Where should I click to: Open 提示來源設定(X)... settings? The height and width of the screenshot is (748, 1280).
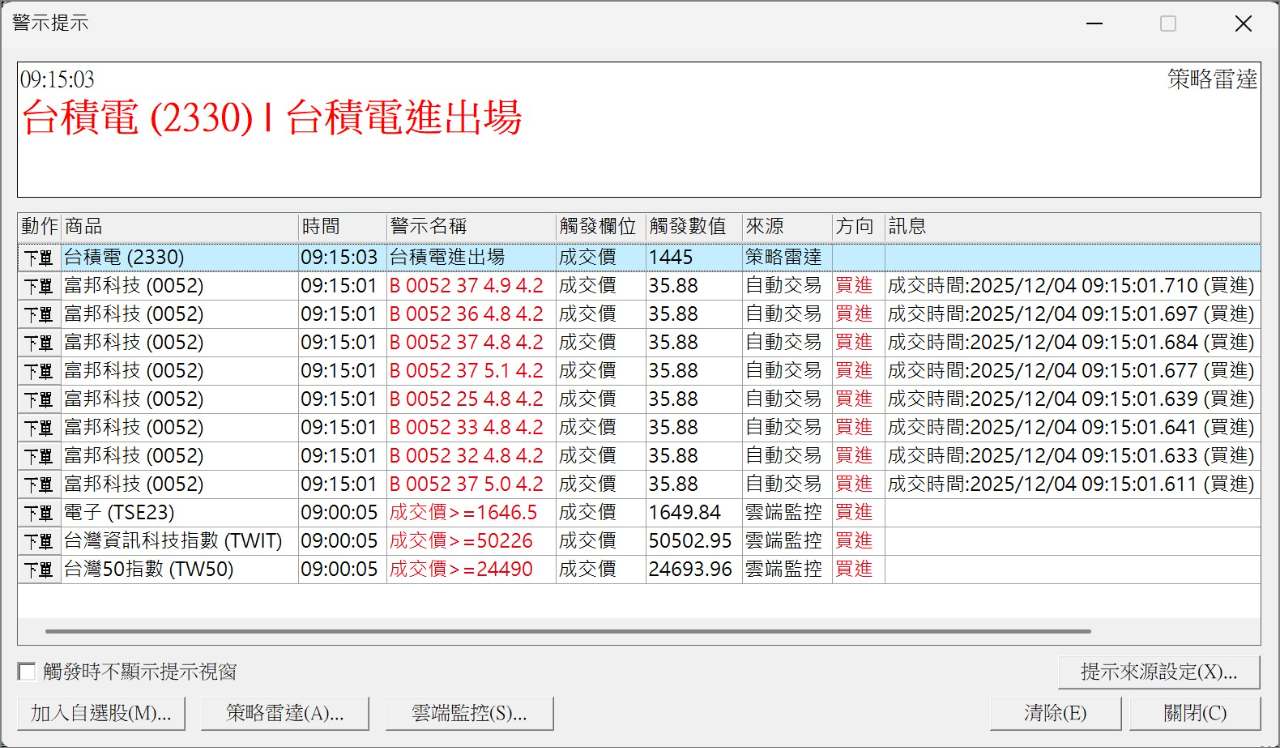[1158, 672]
